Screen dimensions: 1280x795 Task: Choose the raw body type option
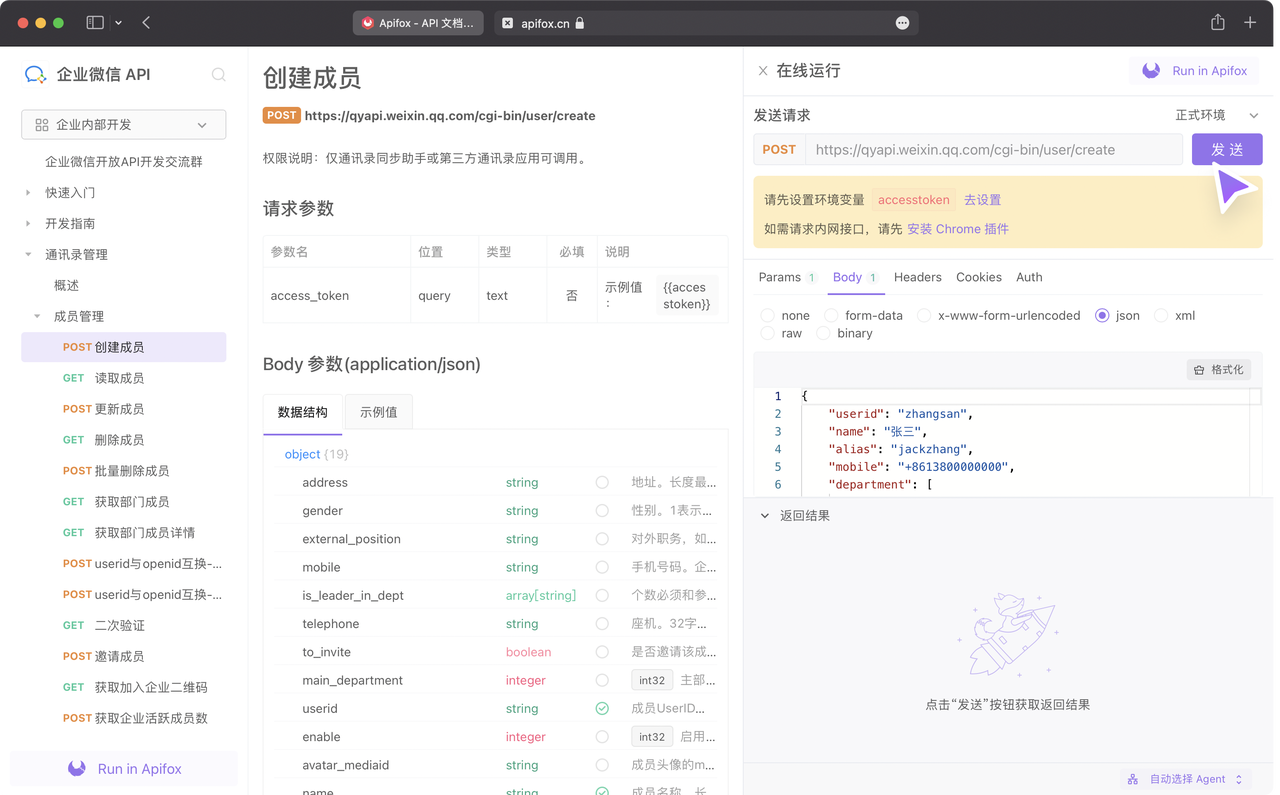[x=768, y=333]
